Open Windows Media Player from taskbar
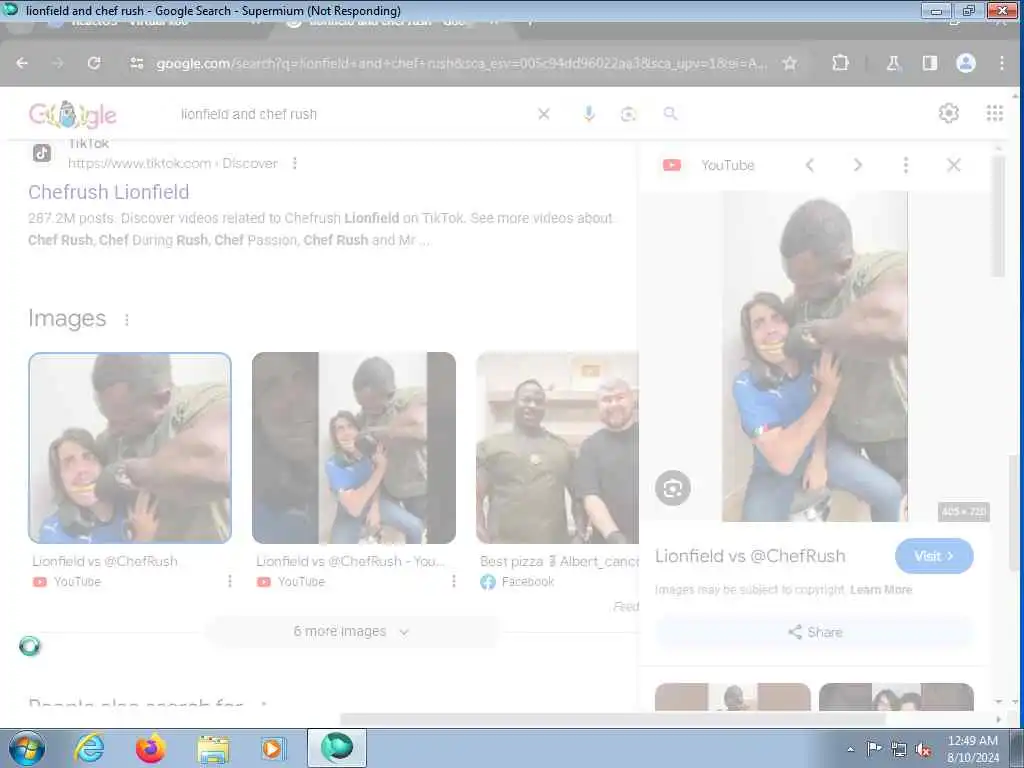This screenshot has height=768, width=1024. pos(273,748)
